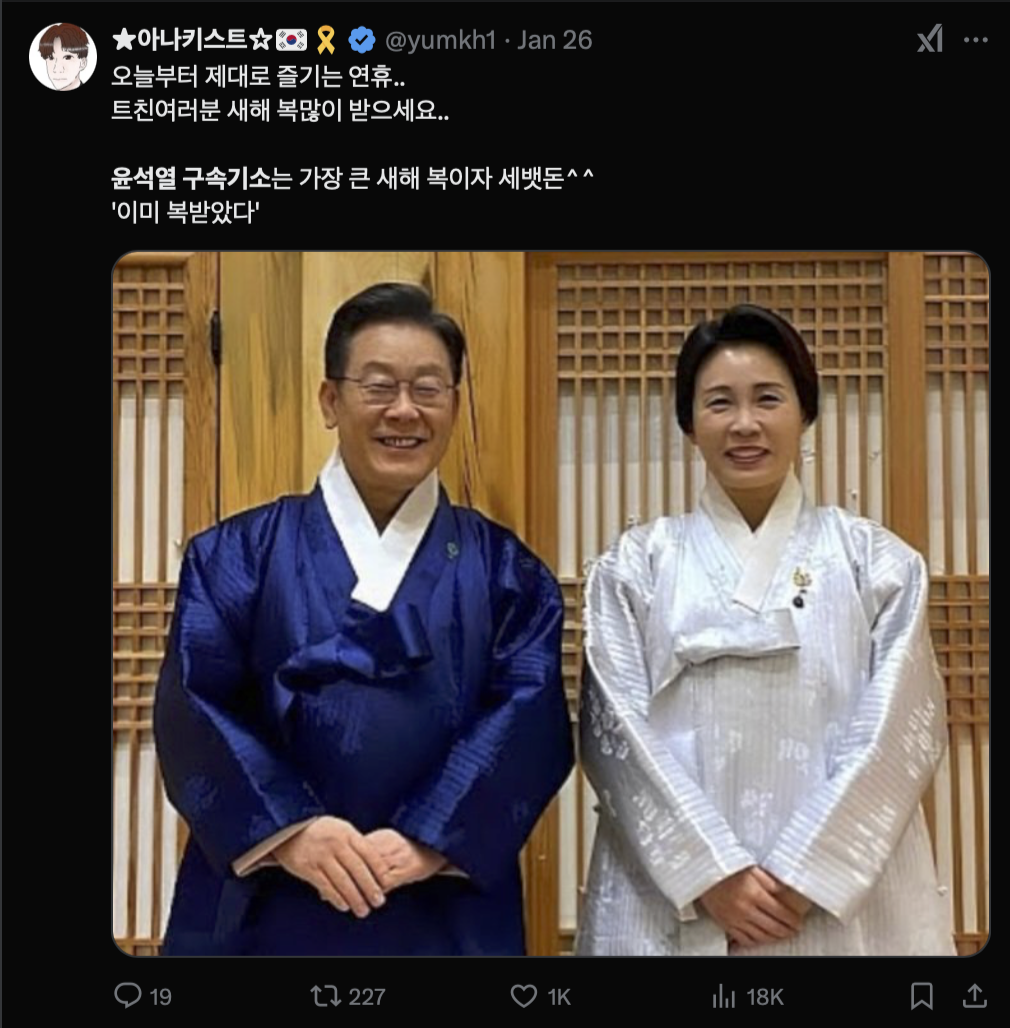1010x1028 pixels.
Task: Click the 18K views count
Action: tap(765, 997)
